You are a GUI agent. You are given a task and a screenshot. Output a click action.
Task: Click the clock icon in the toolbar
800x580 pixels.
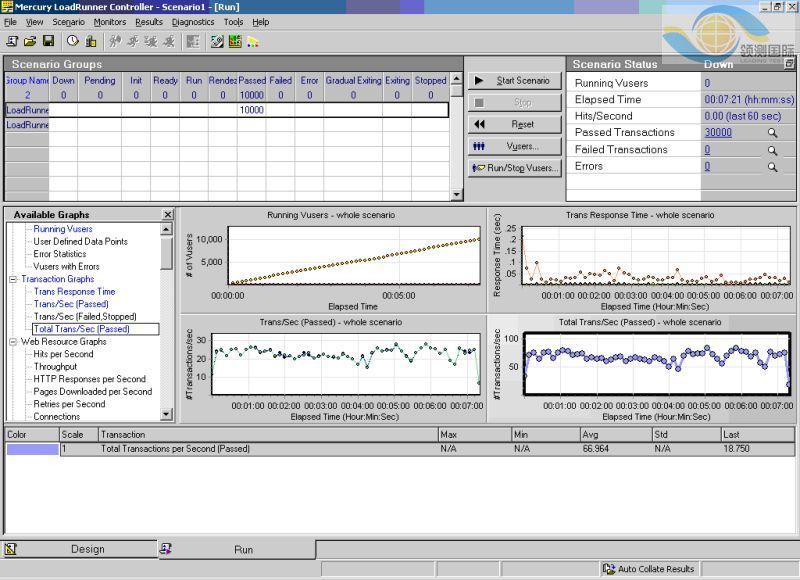(x=72, y=41)
